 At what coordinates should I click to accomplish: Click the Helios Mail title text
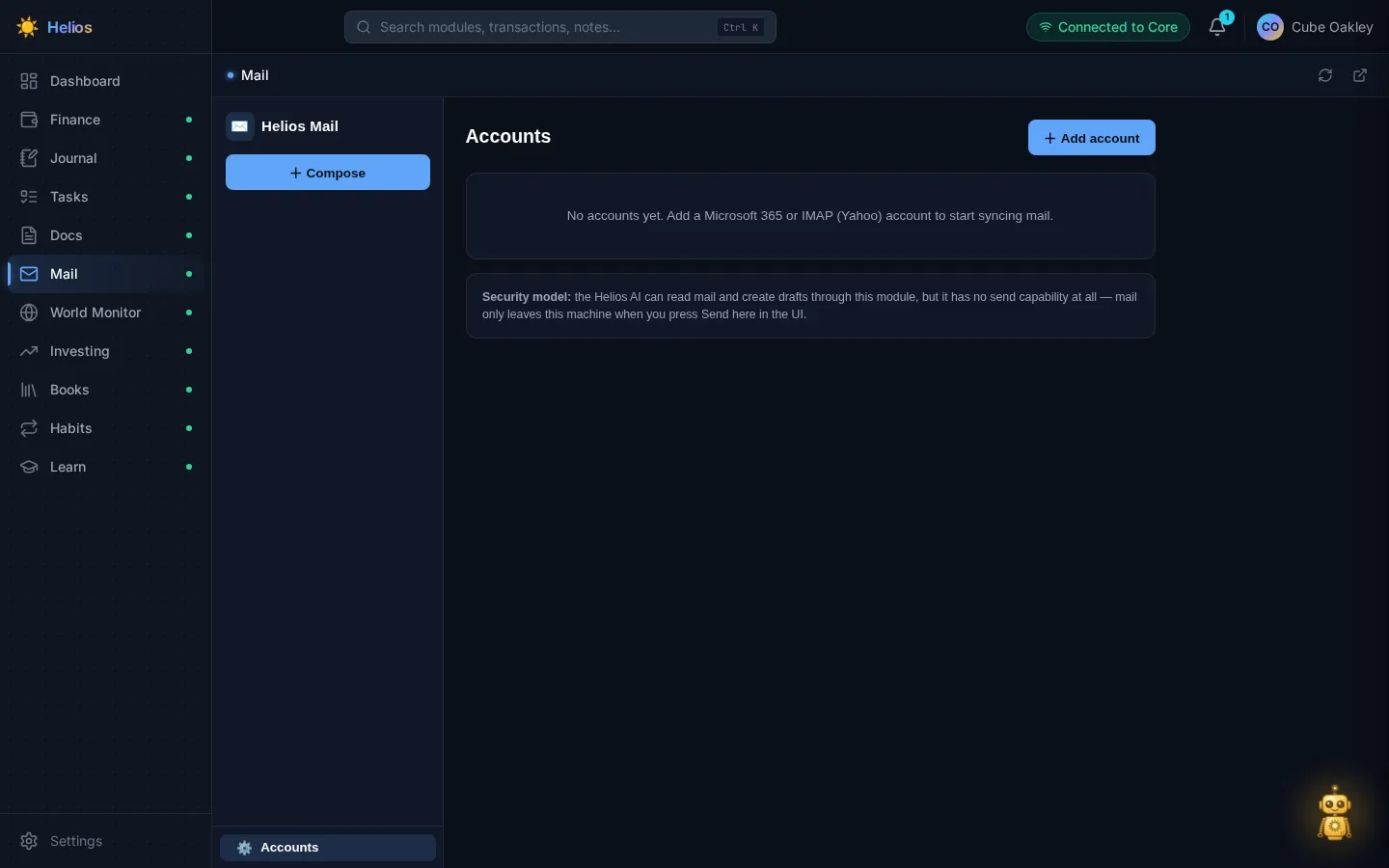[x=300, y=126]
